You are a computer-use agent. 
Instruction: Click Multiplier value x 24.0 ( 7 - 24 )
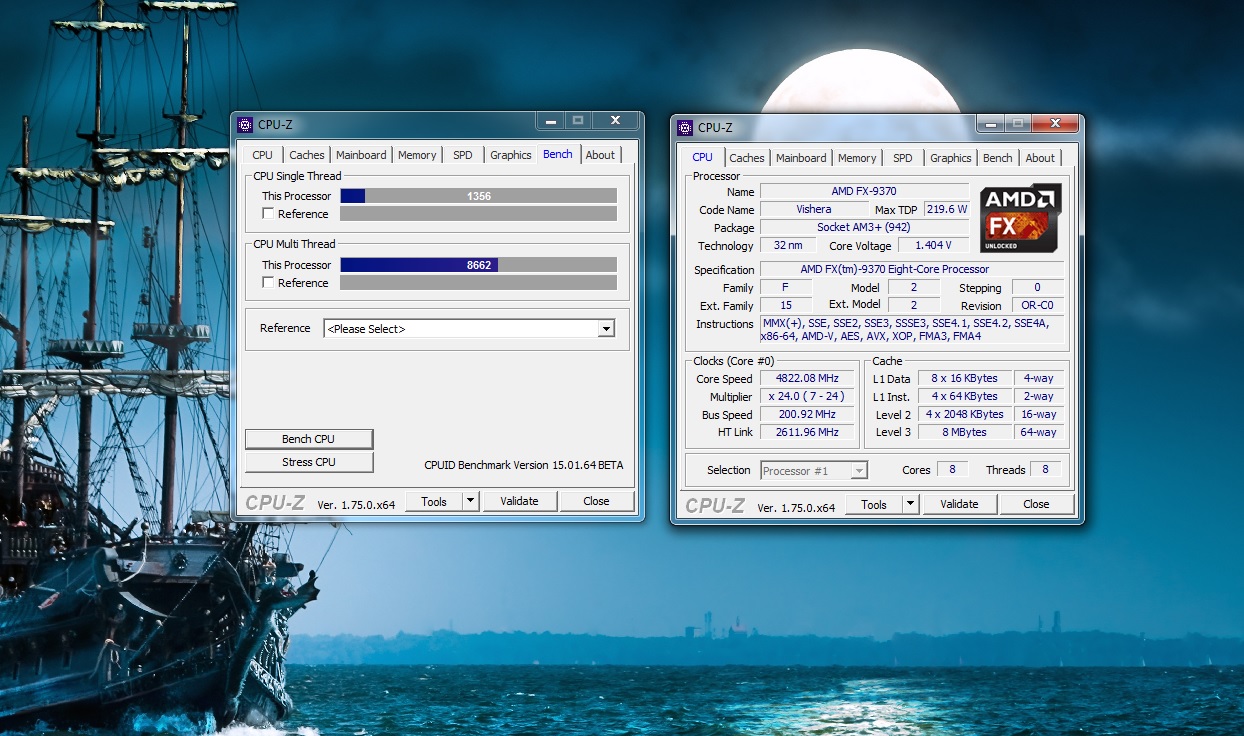807,397
